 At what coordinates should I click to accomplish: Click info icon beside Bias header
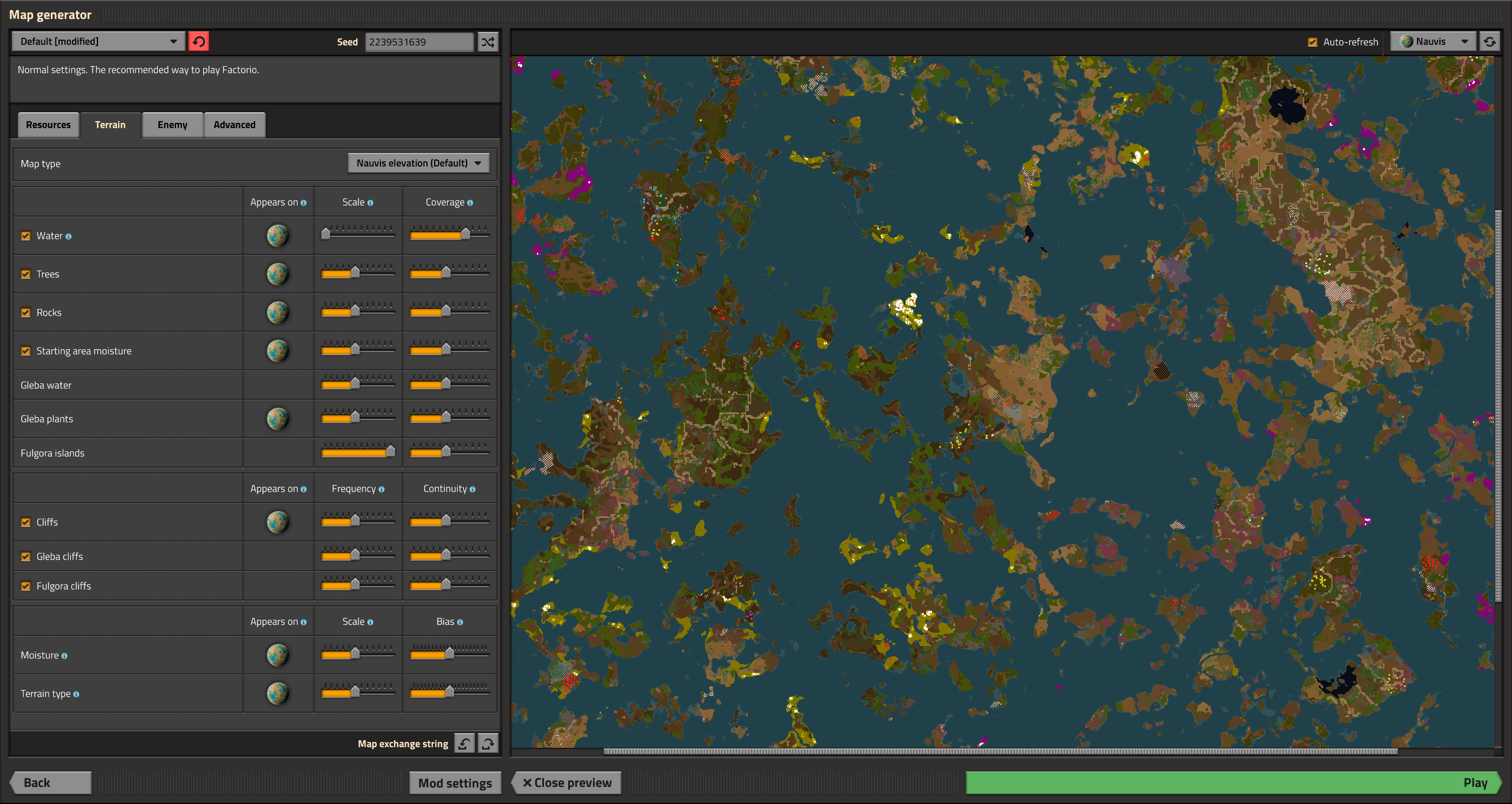460,622
